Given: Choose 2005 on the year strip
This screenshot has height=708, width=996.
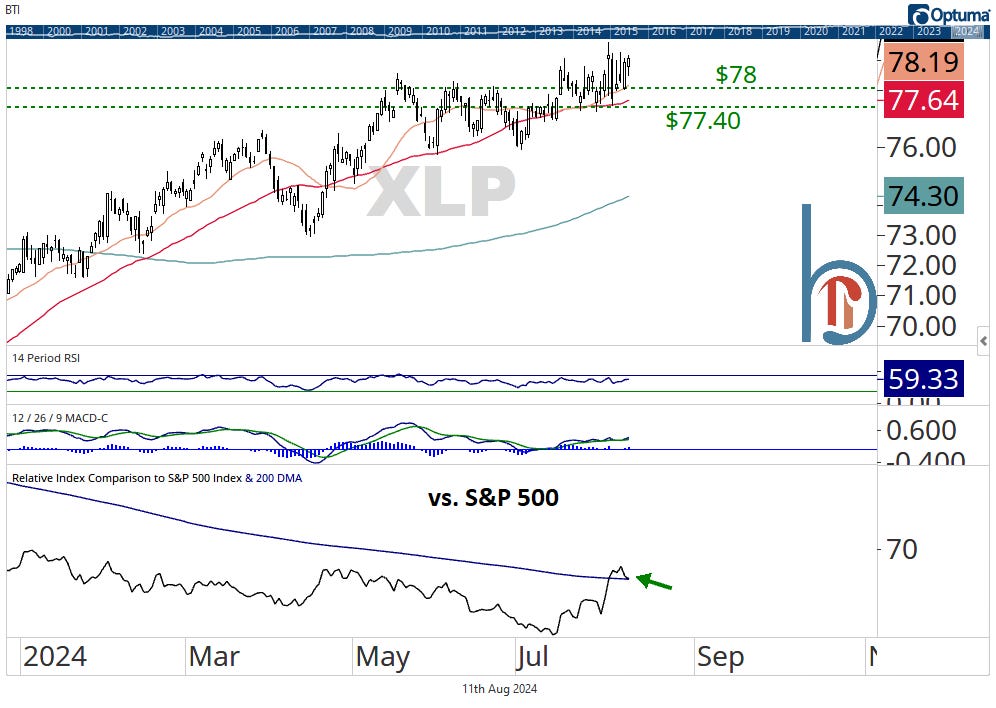Looking at the screenshot, I should pyautogui.click(x=249, y=31).
